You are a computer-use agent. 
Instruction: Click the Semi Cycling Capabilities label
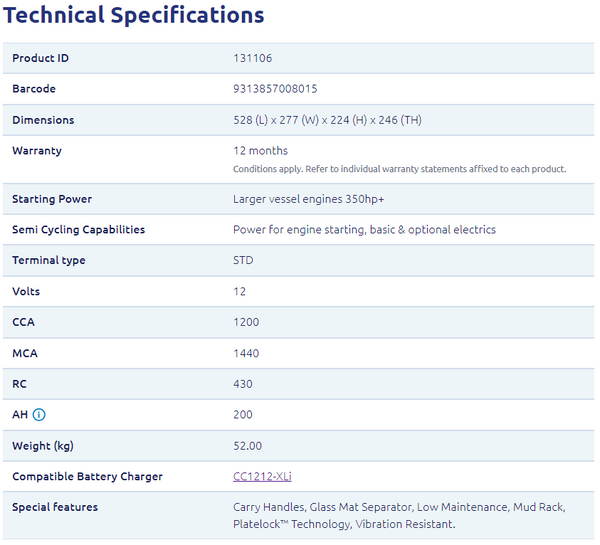click(78, 230)
